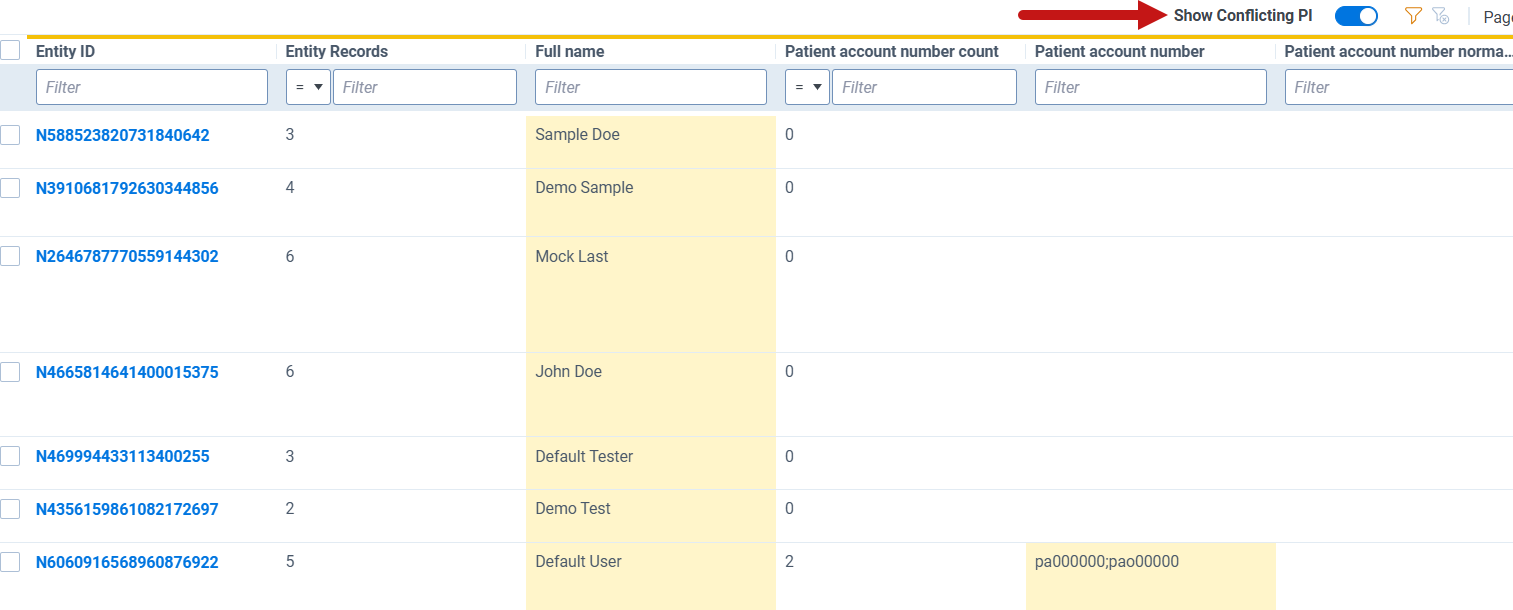Toggle the Show Conflicting PI switch

click(1356, 16)
